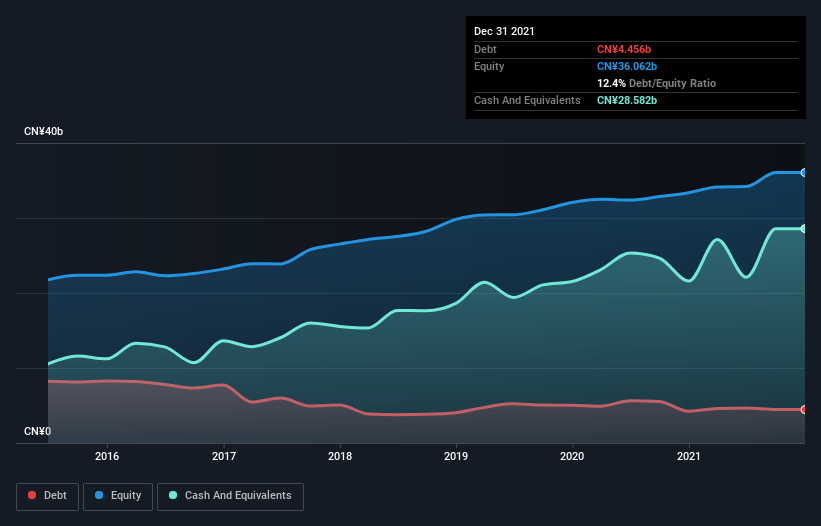821x526 pixels.
Task: Click the red Debt legend dot
Action: click(x=33, y=496)
